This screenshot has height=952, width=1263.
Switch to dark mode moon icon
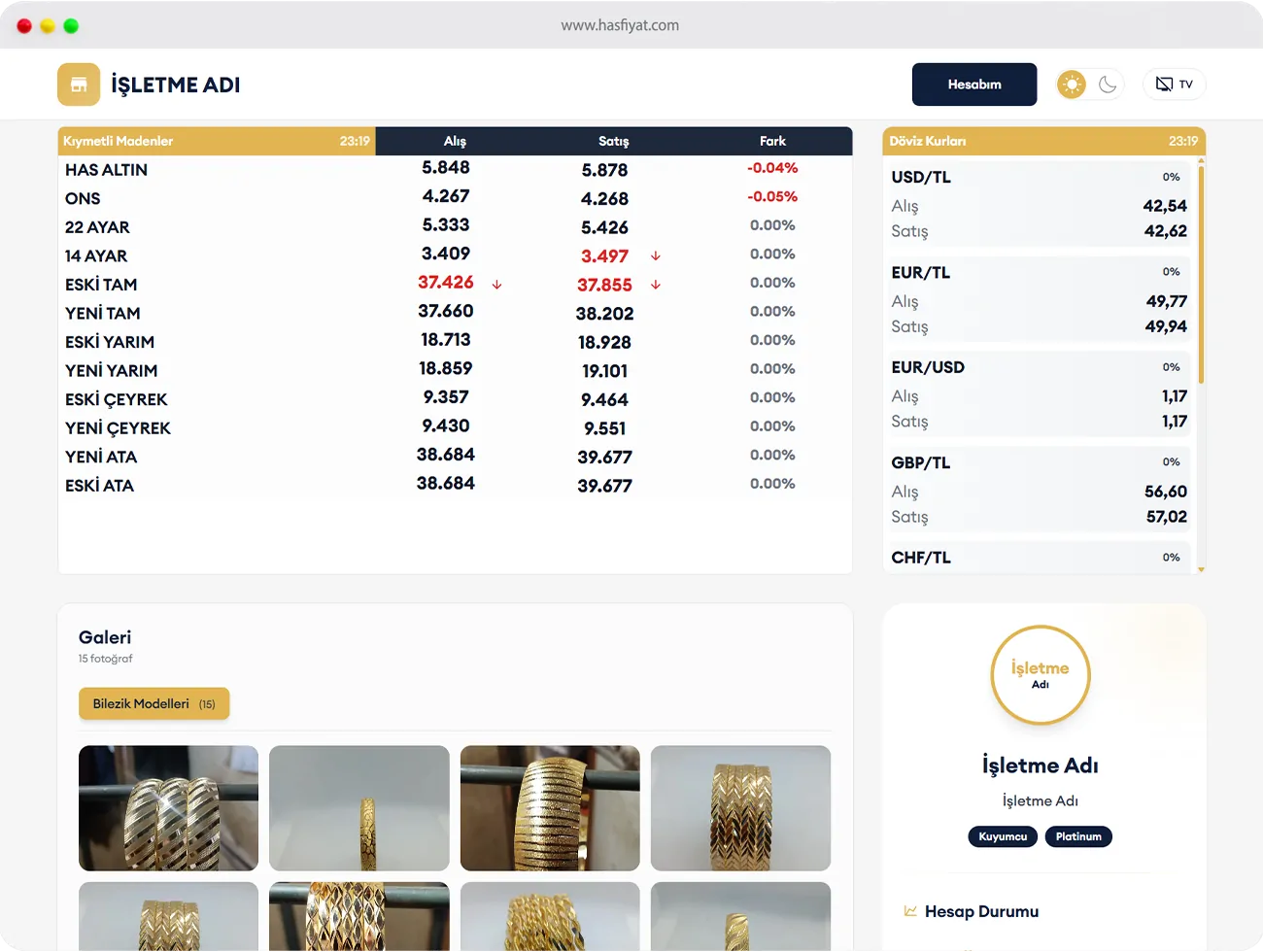tap(1108, 85)
